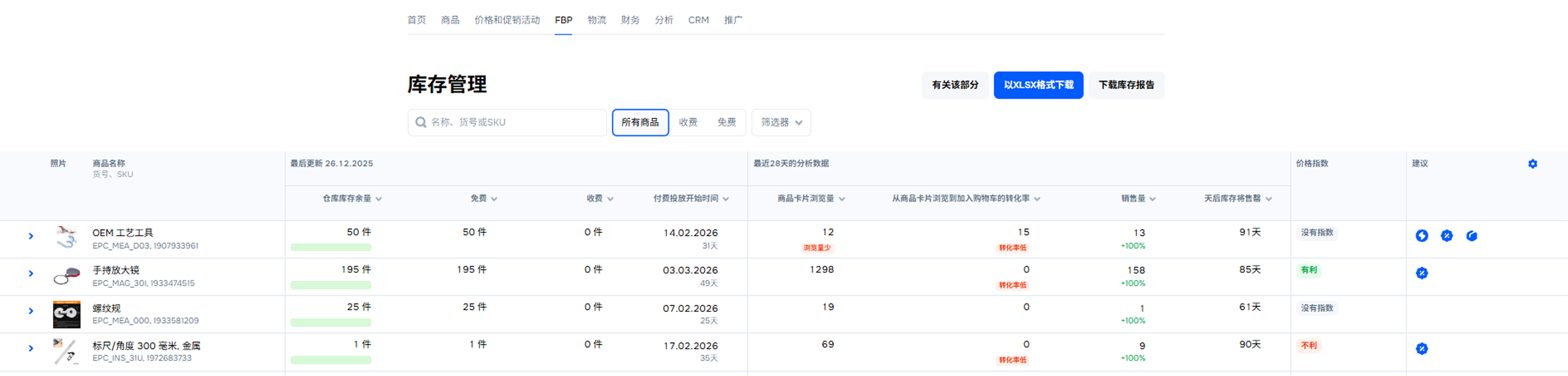
Task: Switch the filter to 收费
Action: pyautogui.click(x=688, y=122)
